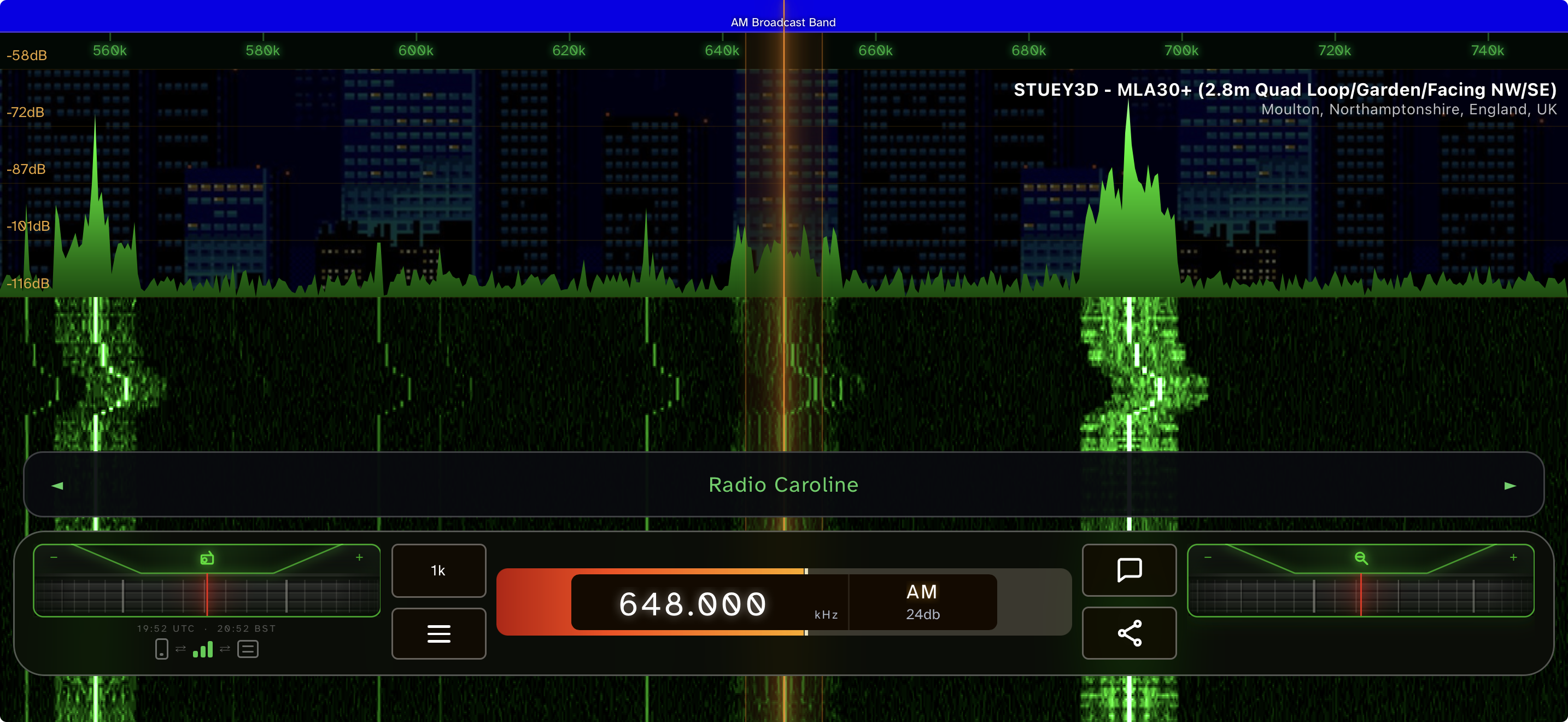Click the 24db signal reading
Screen dimensions: 1568x722
923,614
